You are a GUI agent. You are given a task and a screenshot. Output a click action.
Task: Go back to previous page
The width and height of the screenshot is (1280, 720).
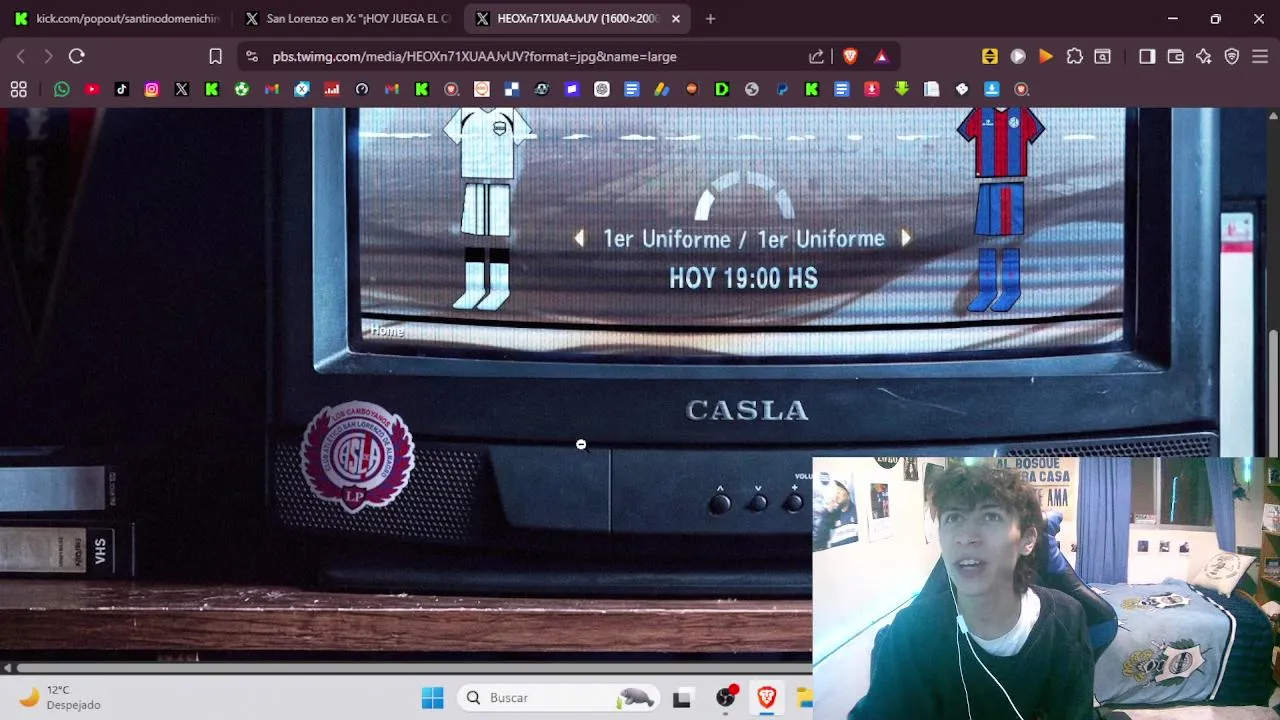20,57
